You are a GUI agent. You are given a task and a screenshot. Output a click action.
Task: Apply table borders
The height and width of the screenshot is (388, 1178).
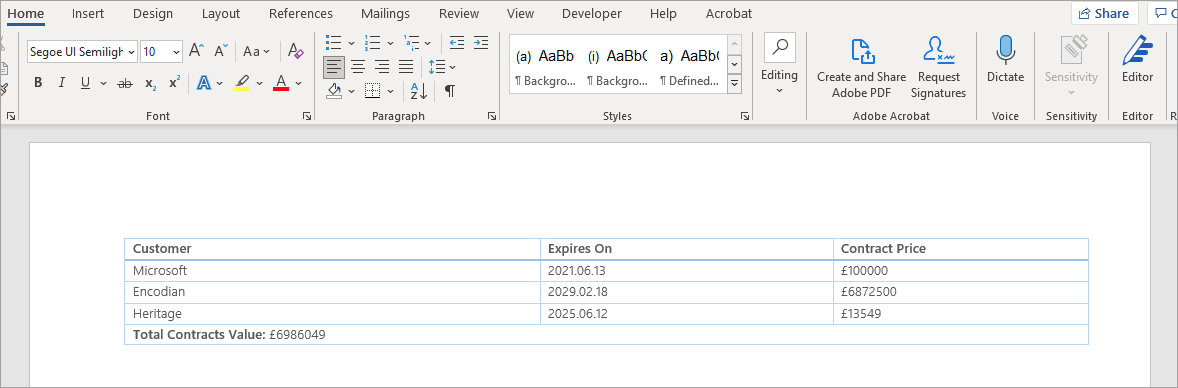pos(373,91)
